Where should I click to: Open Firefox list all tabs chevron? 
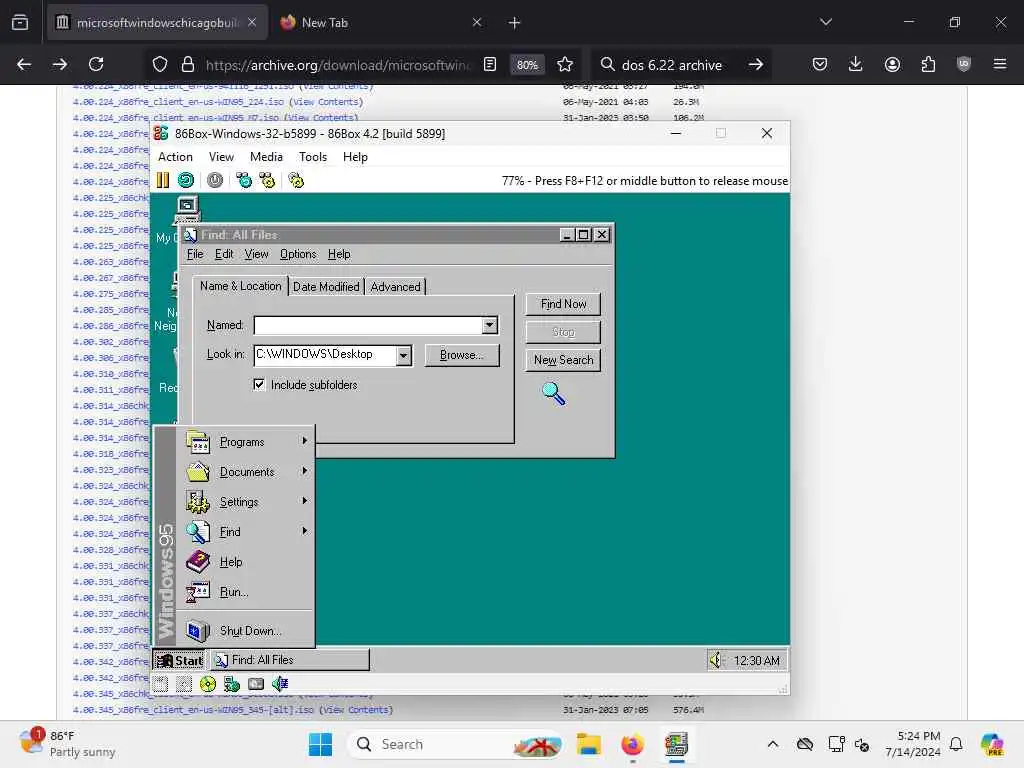click(826, 23)
